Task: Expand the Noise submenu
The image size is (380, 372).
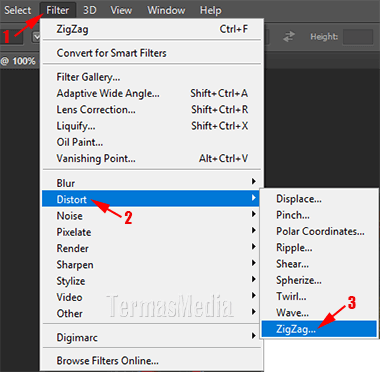Action: (x=151, y=216)
